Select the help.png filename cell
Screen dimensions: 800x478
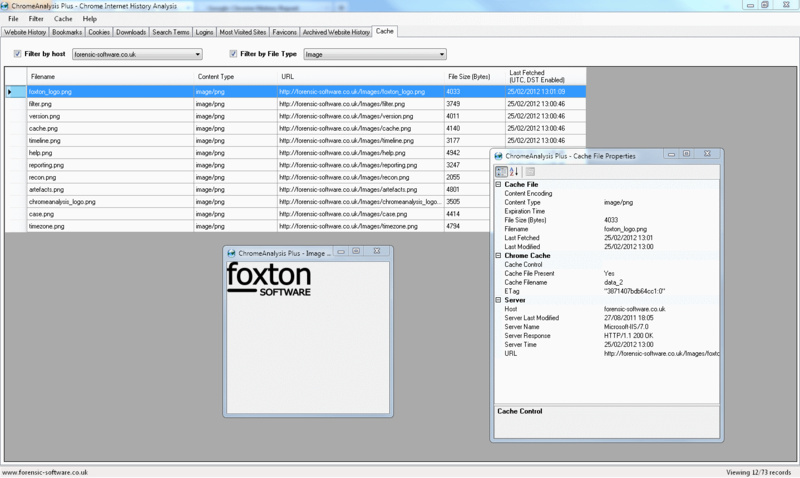pos(110,153)
